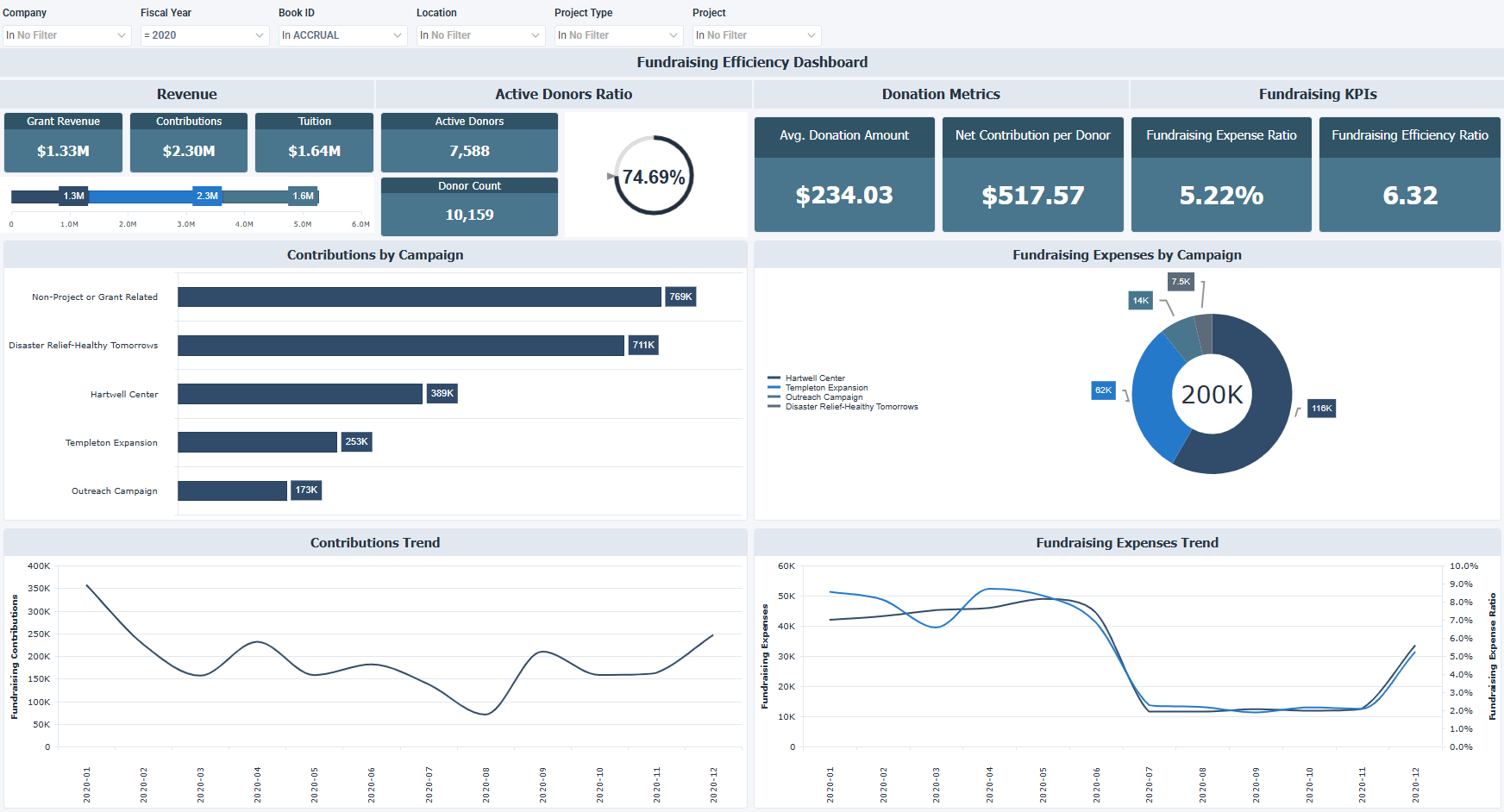
Task: Click the 2020-12 label on Contributions Trend
Action: pyautogui.click(x=714, y=785)
